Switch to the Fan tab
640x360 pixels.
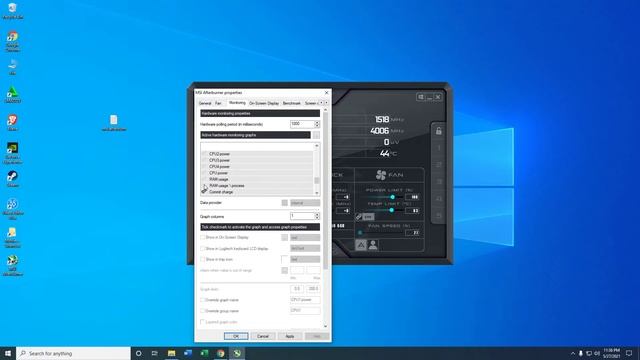click(218, 103)
